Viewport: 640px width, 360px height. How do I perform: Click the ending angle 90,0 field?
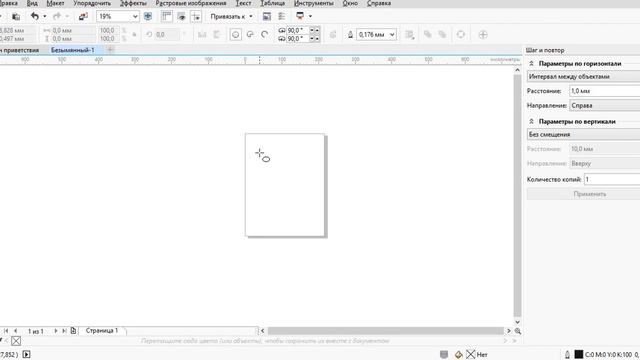coord(298,39)
